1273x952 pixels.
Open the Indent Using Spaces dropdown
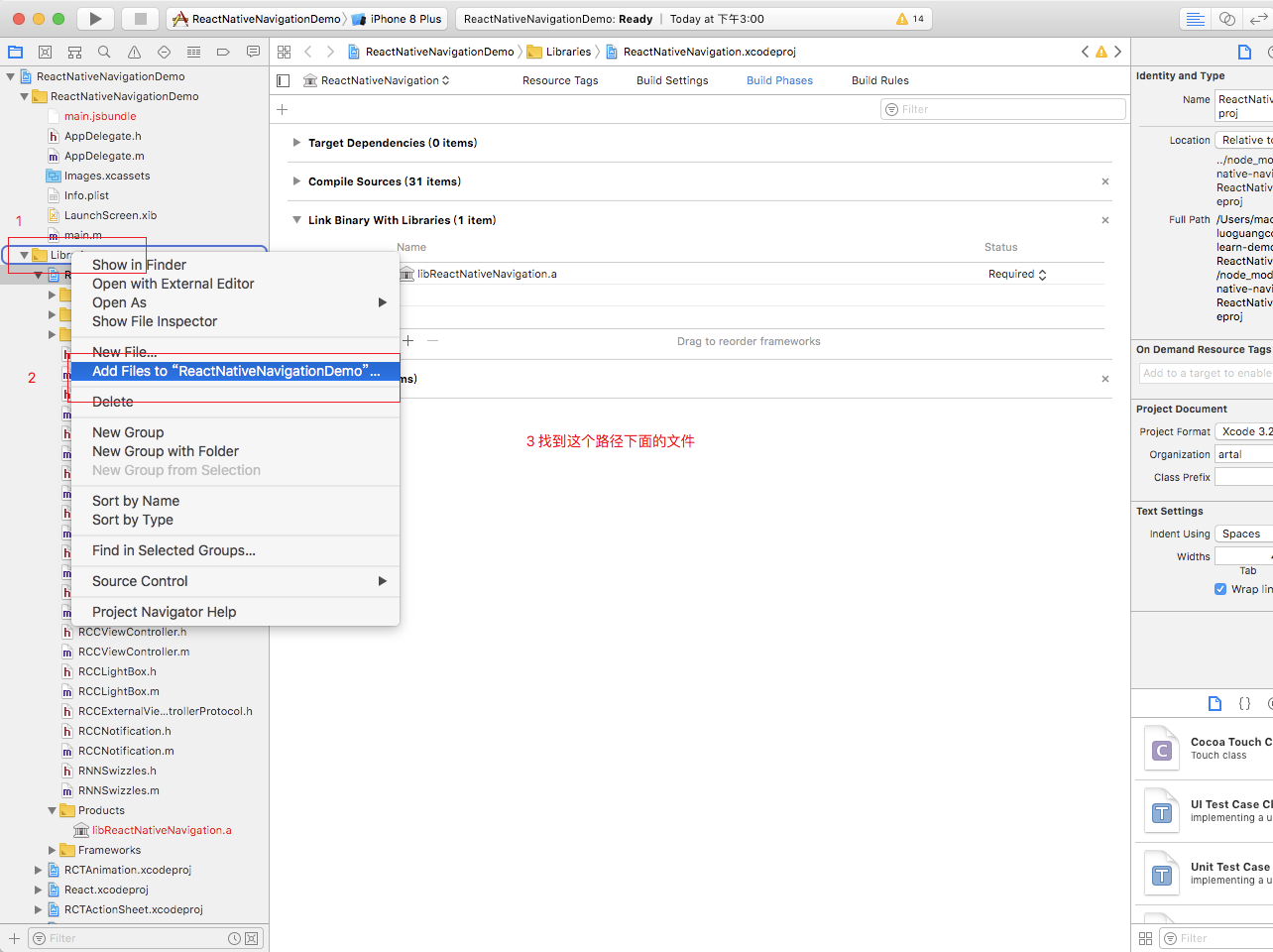(x=1244, y=534)
